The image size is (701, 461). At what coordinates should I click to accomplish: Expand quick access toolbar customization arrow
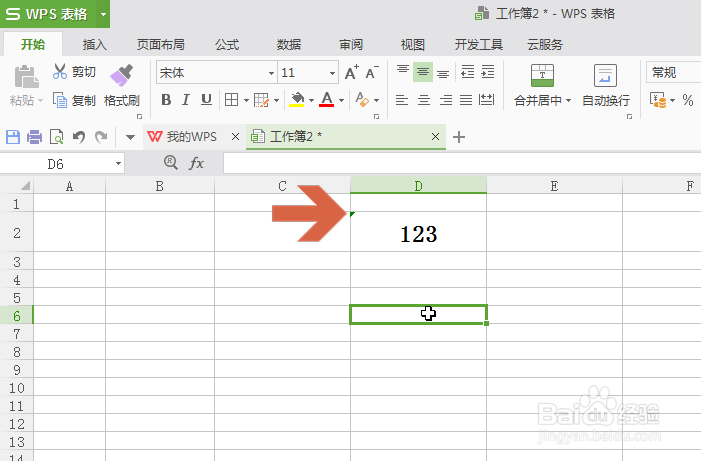[130, 137]
